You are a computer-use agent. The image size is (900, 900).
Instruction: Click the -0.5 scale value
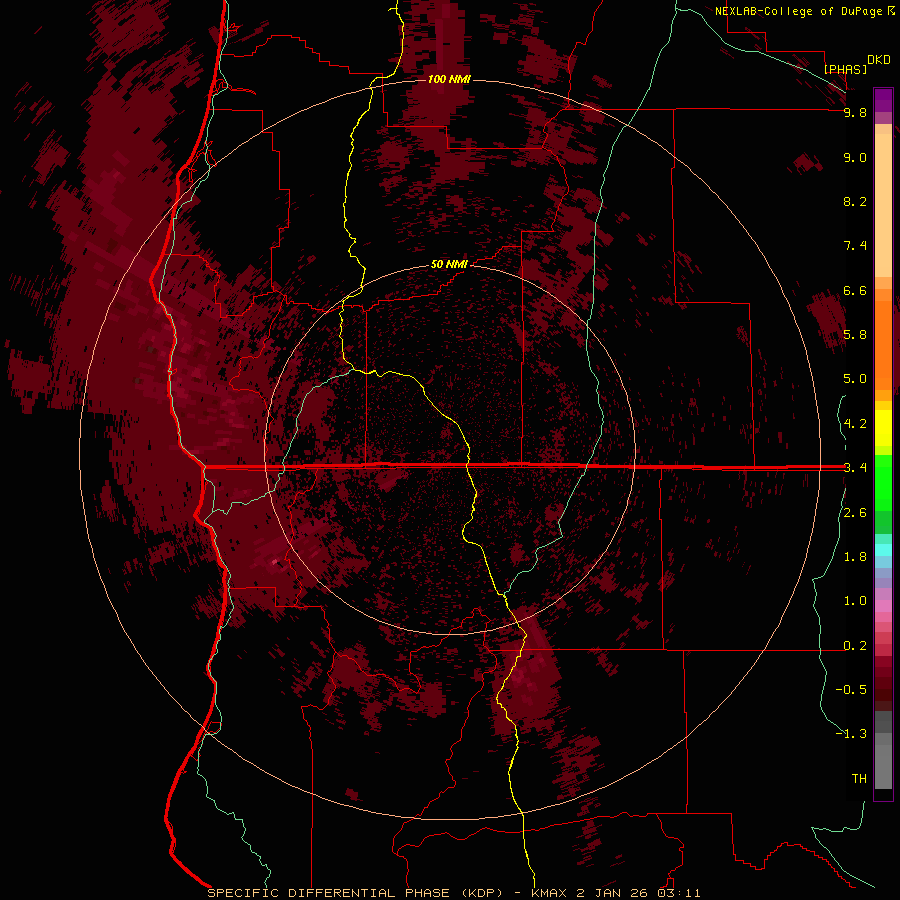coord(851,690)
